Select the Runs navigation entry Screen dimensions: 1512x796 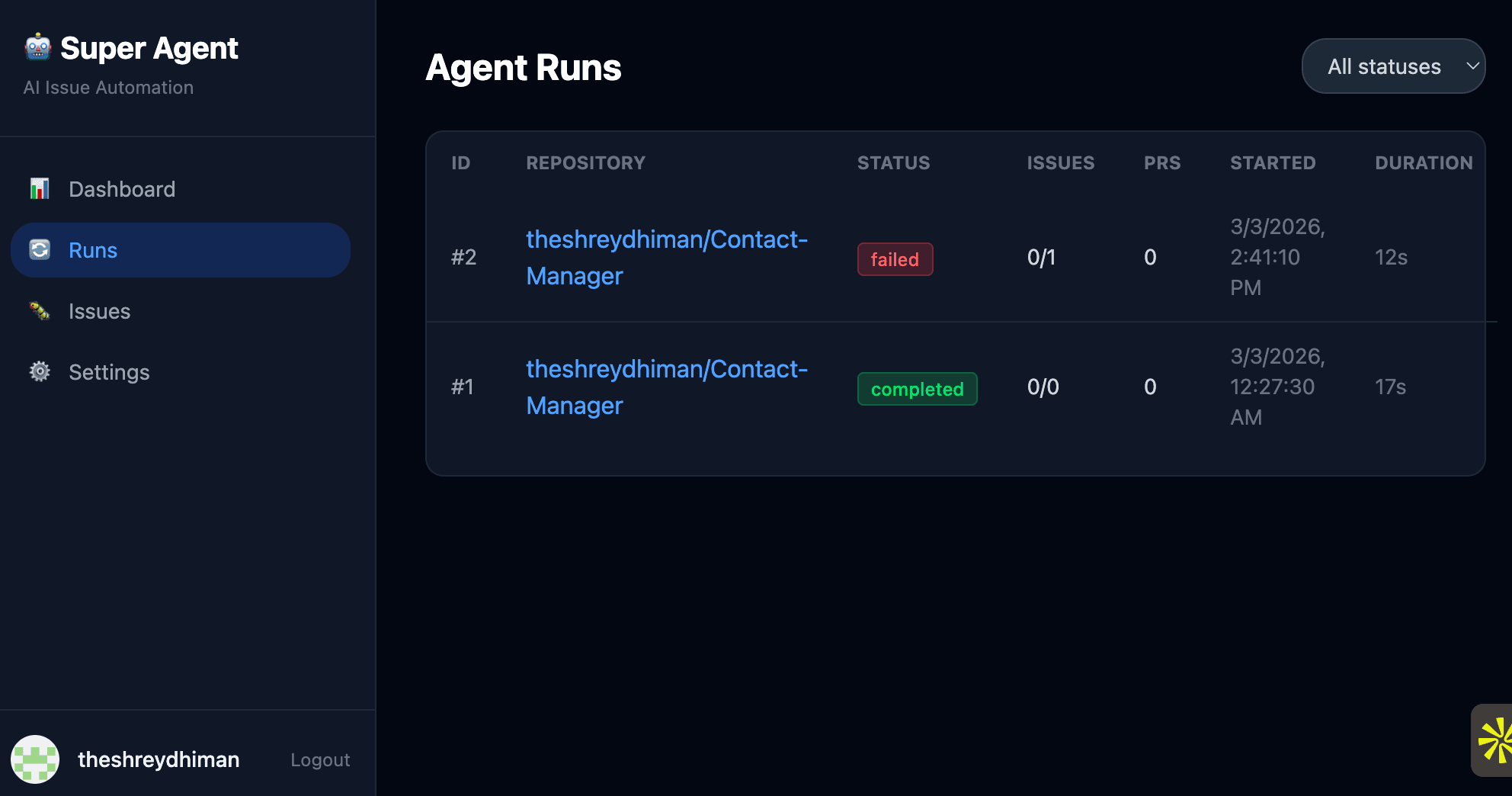93,249
